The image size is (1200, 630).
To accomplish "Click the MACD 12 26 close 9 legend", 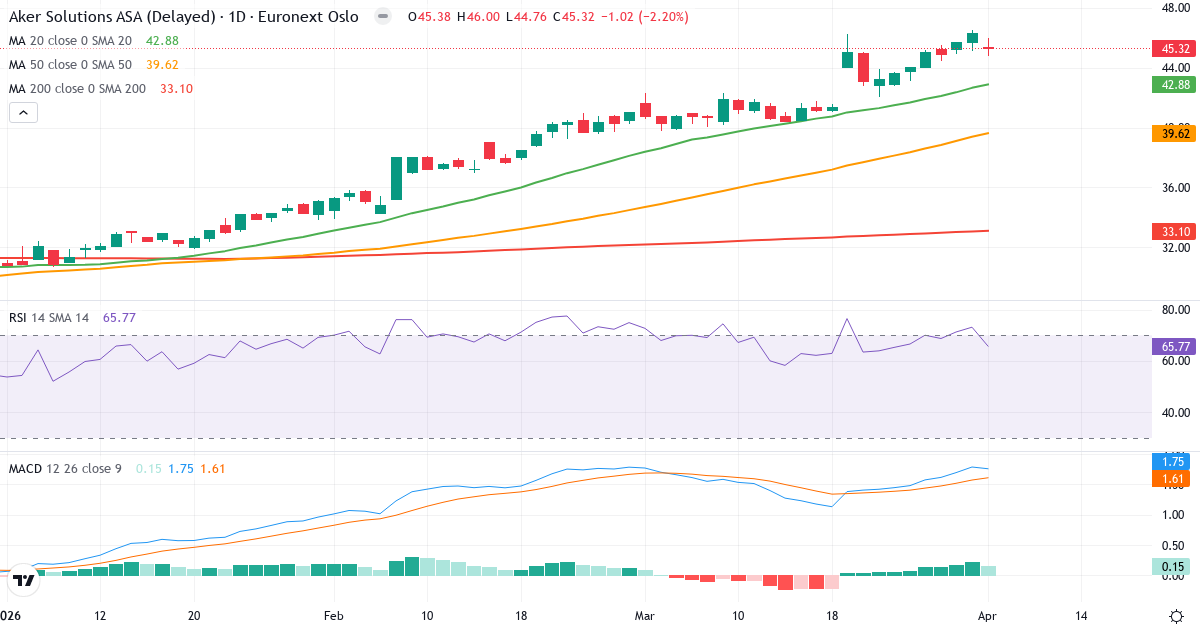I will [x=65, y=468].
